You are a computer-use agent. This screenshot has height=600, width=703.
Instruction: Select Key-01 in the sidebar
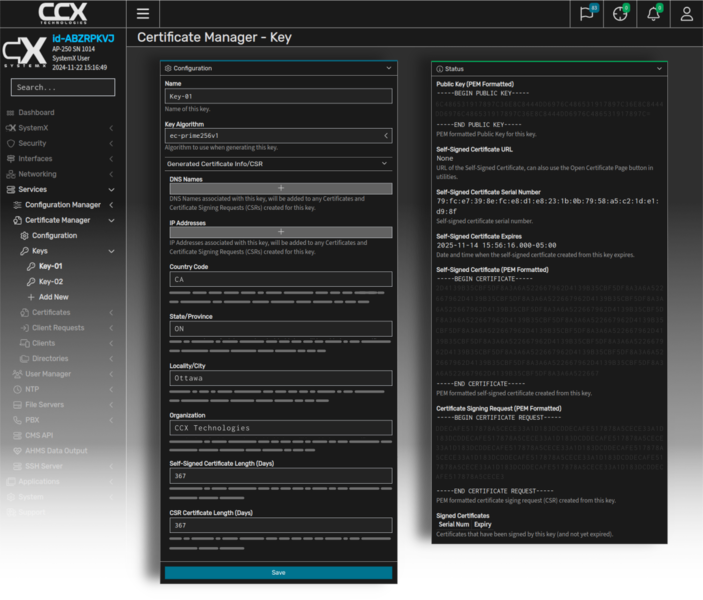click(x=50, y=266)
